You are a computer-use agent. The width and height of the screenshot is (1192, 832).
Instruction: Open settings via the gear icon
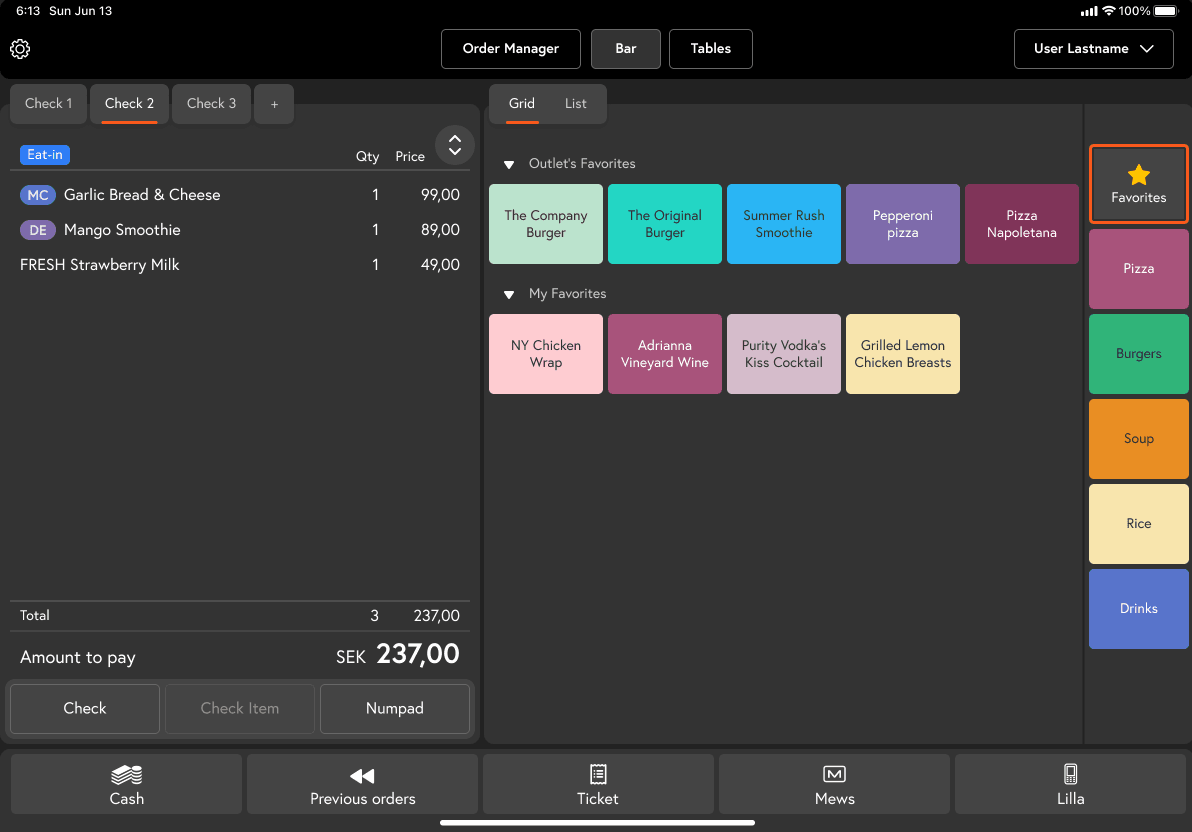coord(20,49)
